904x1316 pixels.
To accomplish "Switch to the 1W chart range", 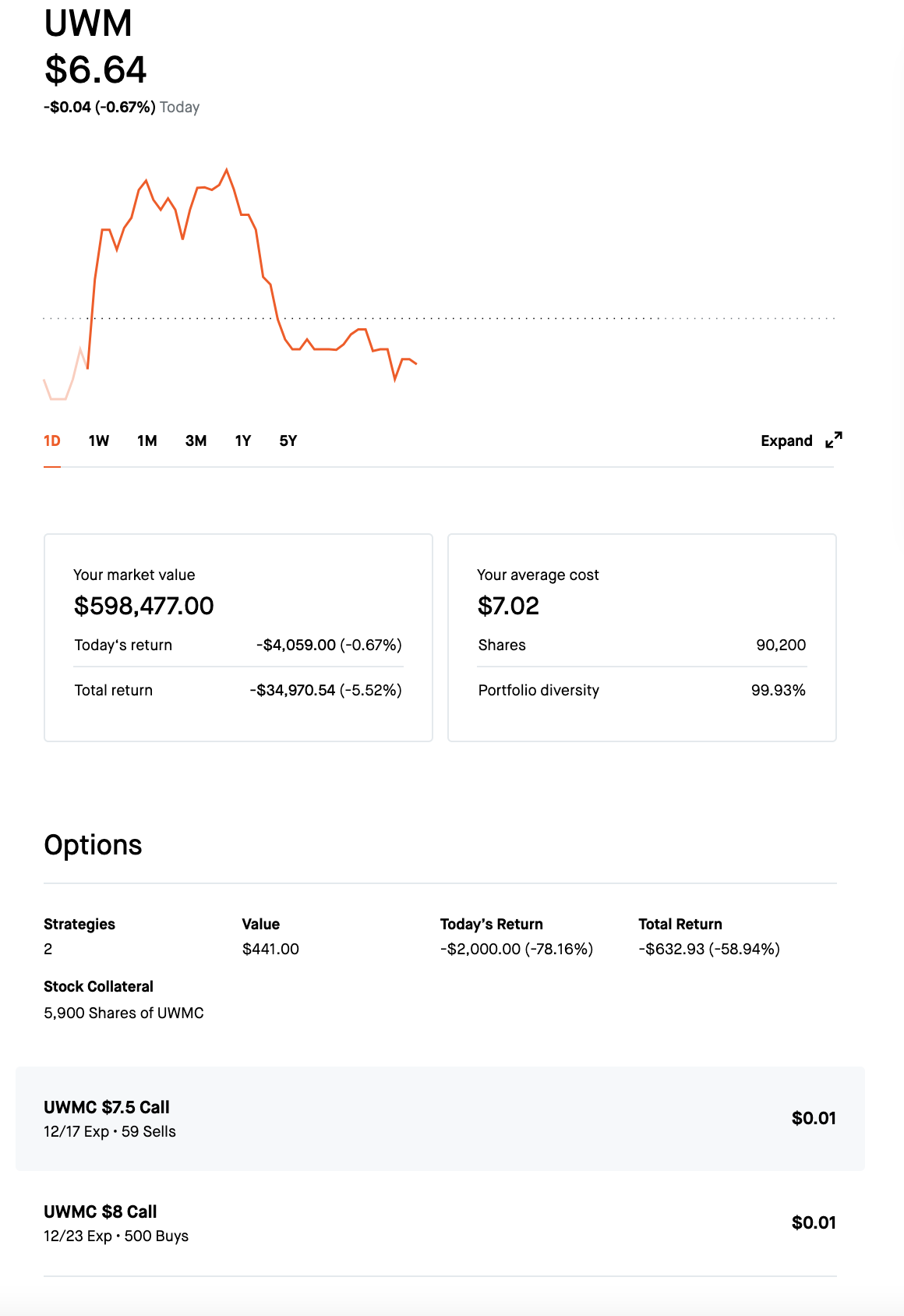I will pyautogui.click(x=99, y=441).
